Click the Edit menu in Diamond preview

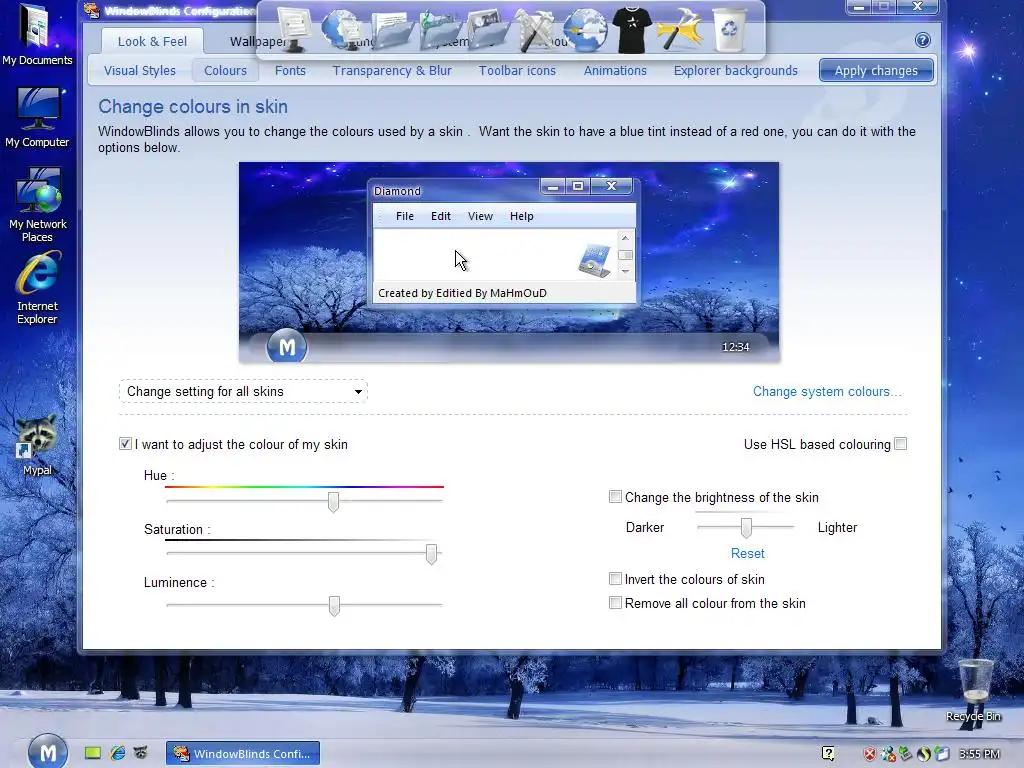click(x=441, y=216)
